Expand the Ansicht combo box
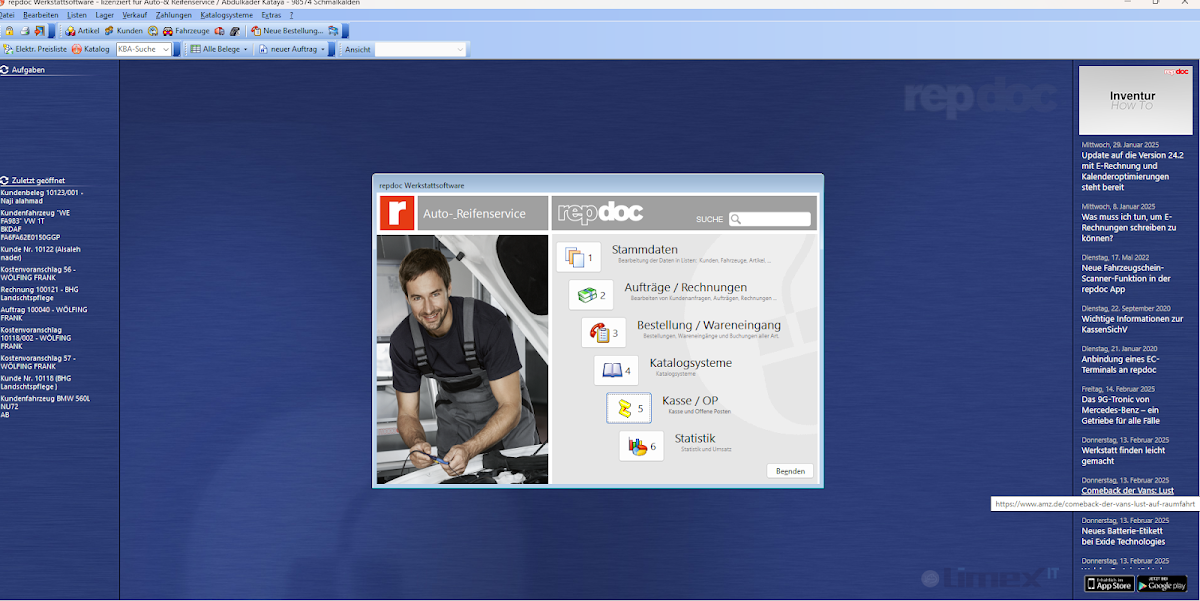The height and width of the screenshot is (601, 1200). (460, 49)
